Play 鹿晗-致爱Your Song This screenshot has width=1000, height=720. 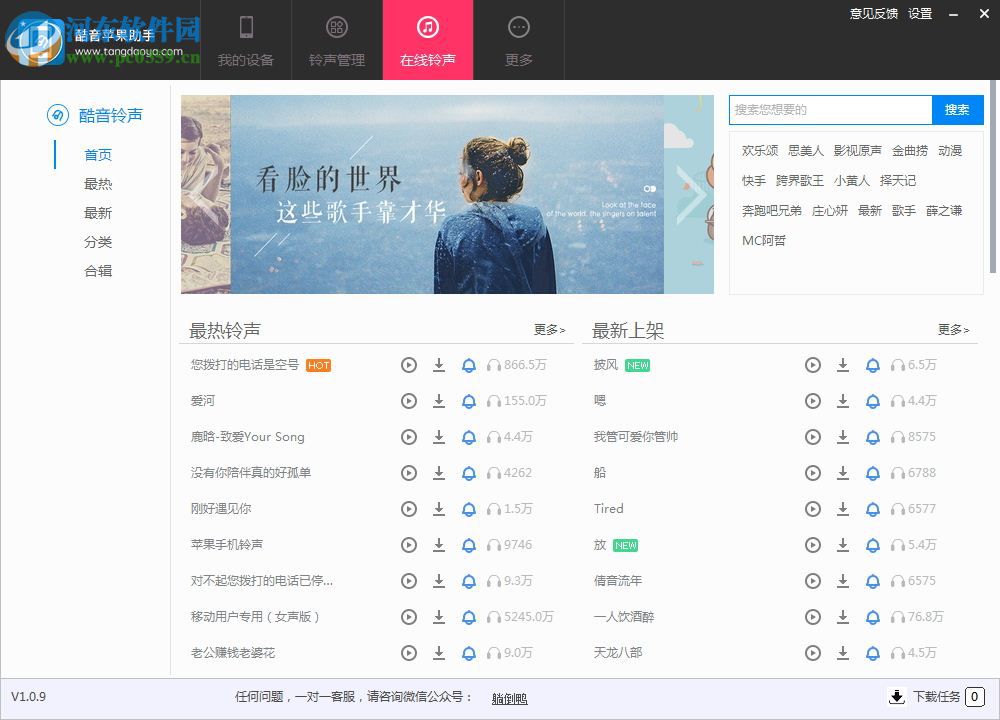(x=409, y=437)
